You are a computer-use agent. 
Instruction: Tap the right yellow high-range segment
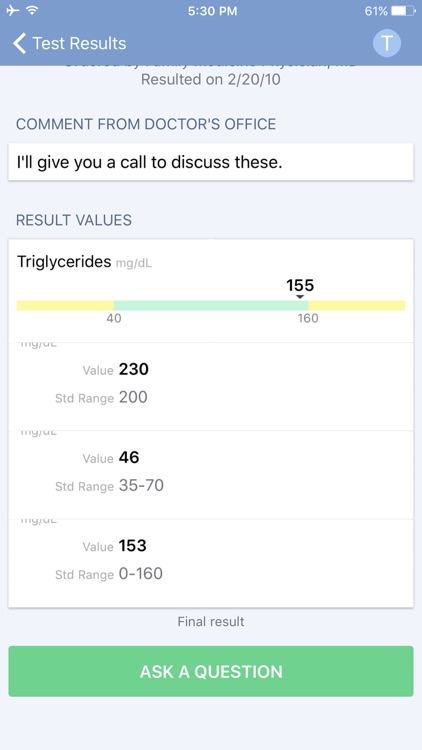[x=357, y=305]
